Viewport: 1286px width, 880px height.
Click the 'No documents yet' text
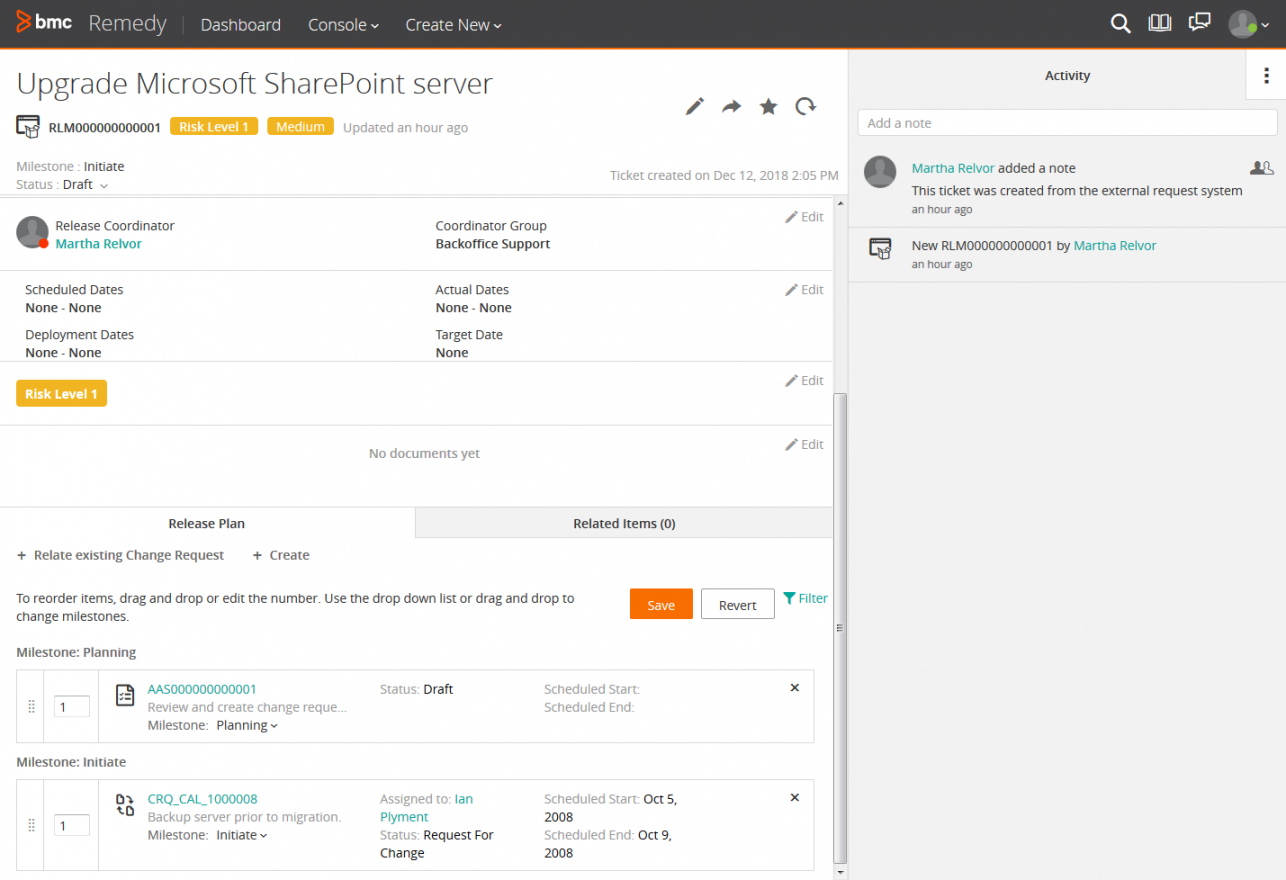pos(424,454)
